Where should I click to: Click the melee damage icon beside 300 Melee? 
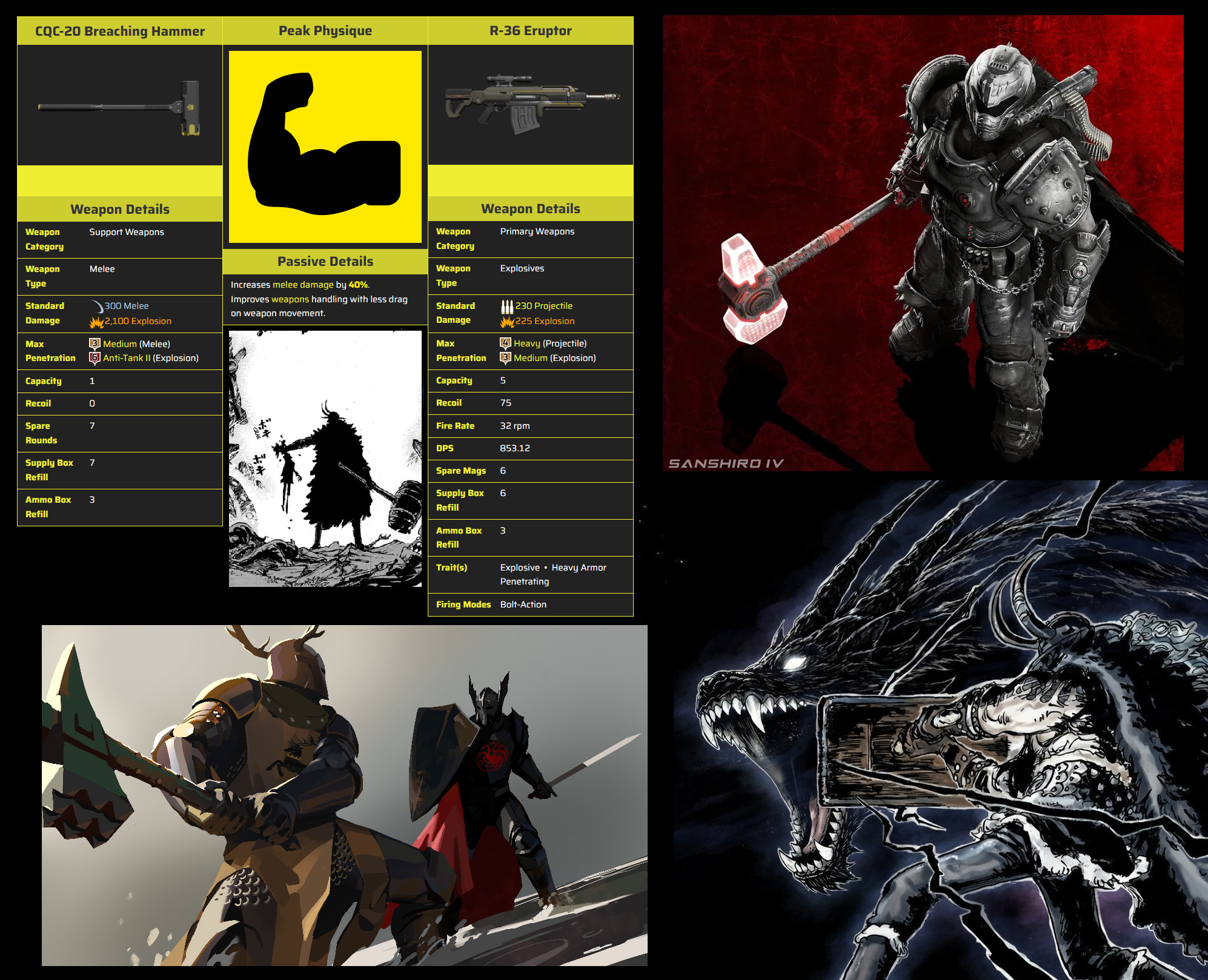(x=96, y=306)
